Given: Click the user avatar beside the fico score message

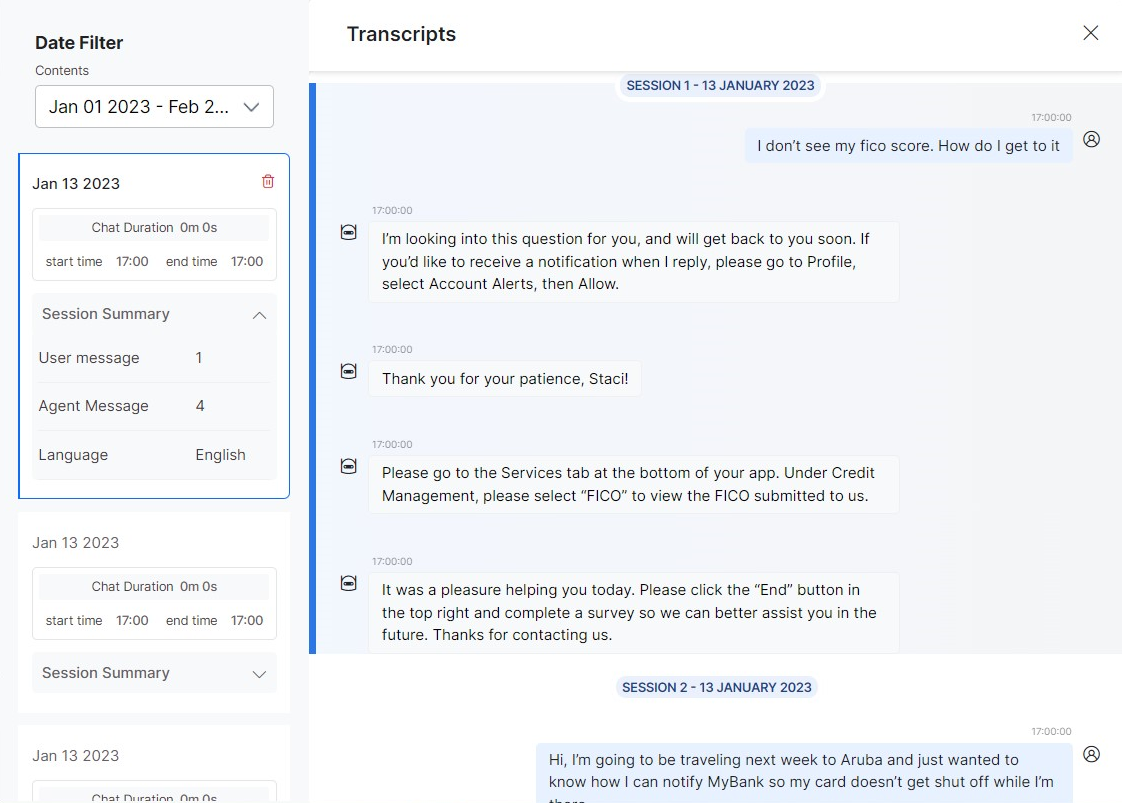Looking at the screenshot, I should click(x=1092, y=139).
